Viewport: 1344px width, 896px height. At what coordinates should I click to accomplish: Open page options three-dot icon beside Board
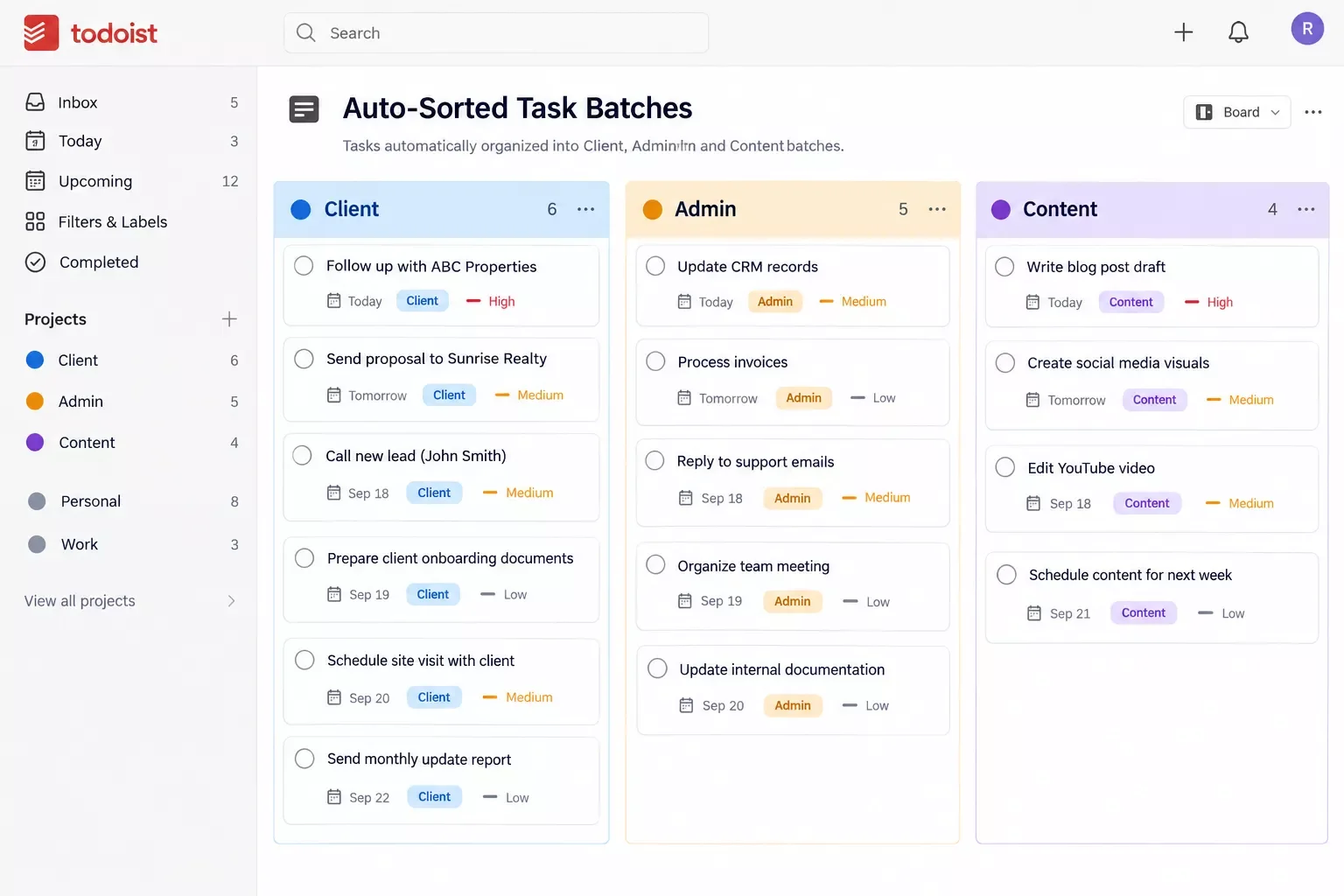point(1312,112)
